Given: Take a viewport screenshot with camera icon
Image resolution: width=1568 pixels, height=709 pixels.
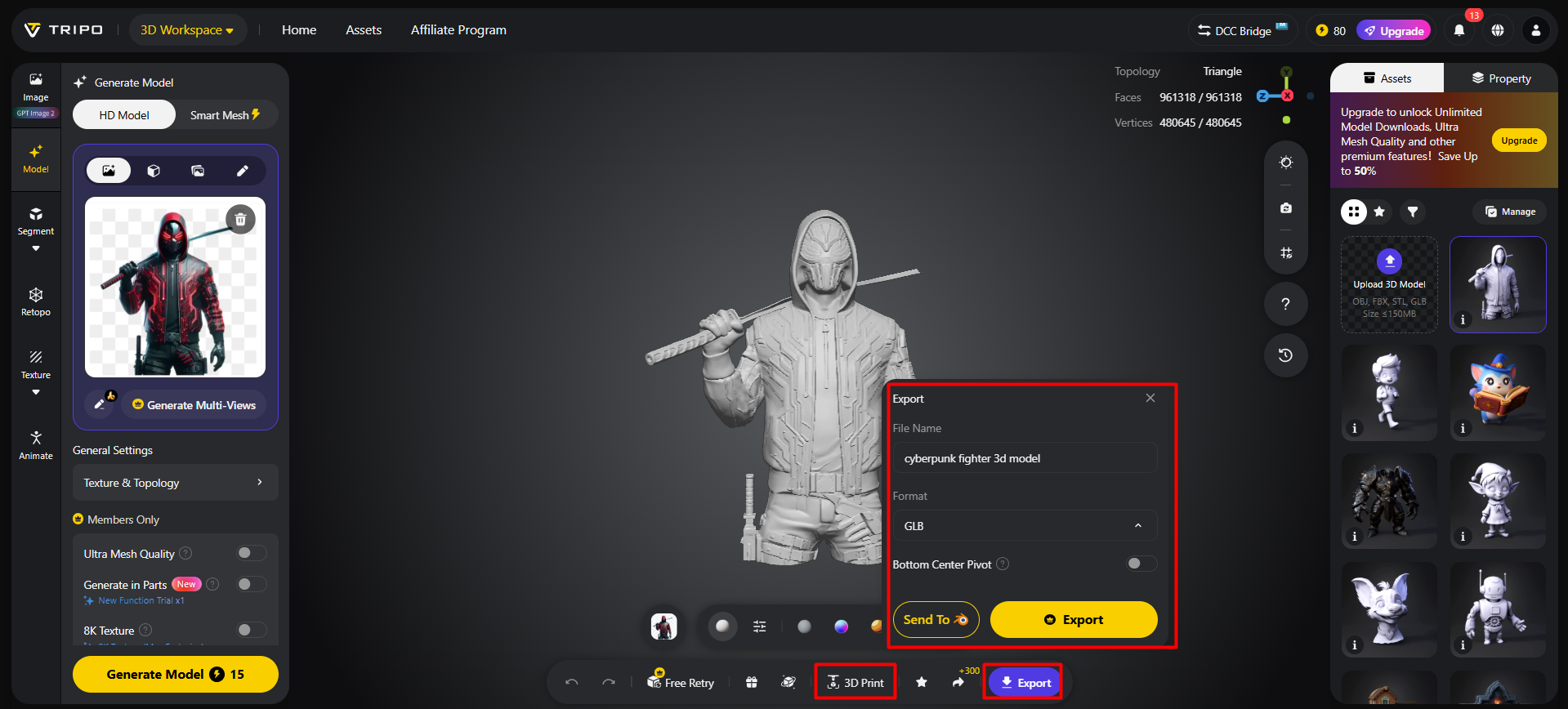Looking at the screenshot, I should pyautogui.click(x=1286, y=208).
